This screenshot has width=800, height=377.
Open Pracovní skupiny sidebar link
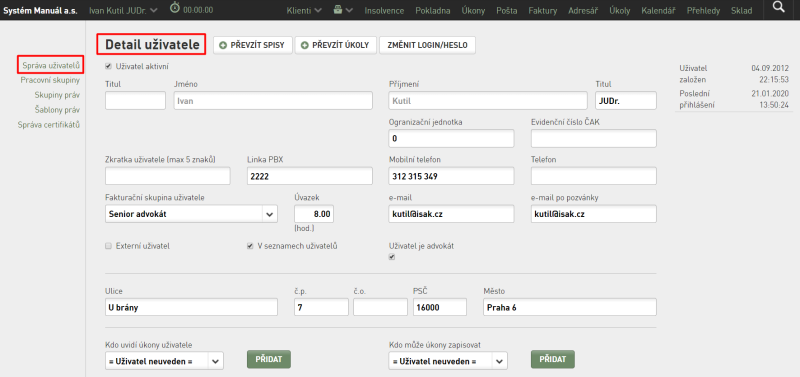pos(50,80)
